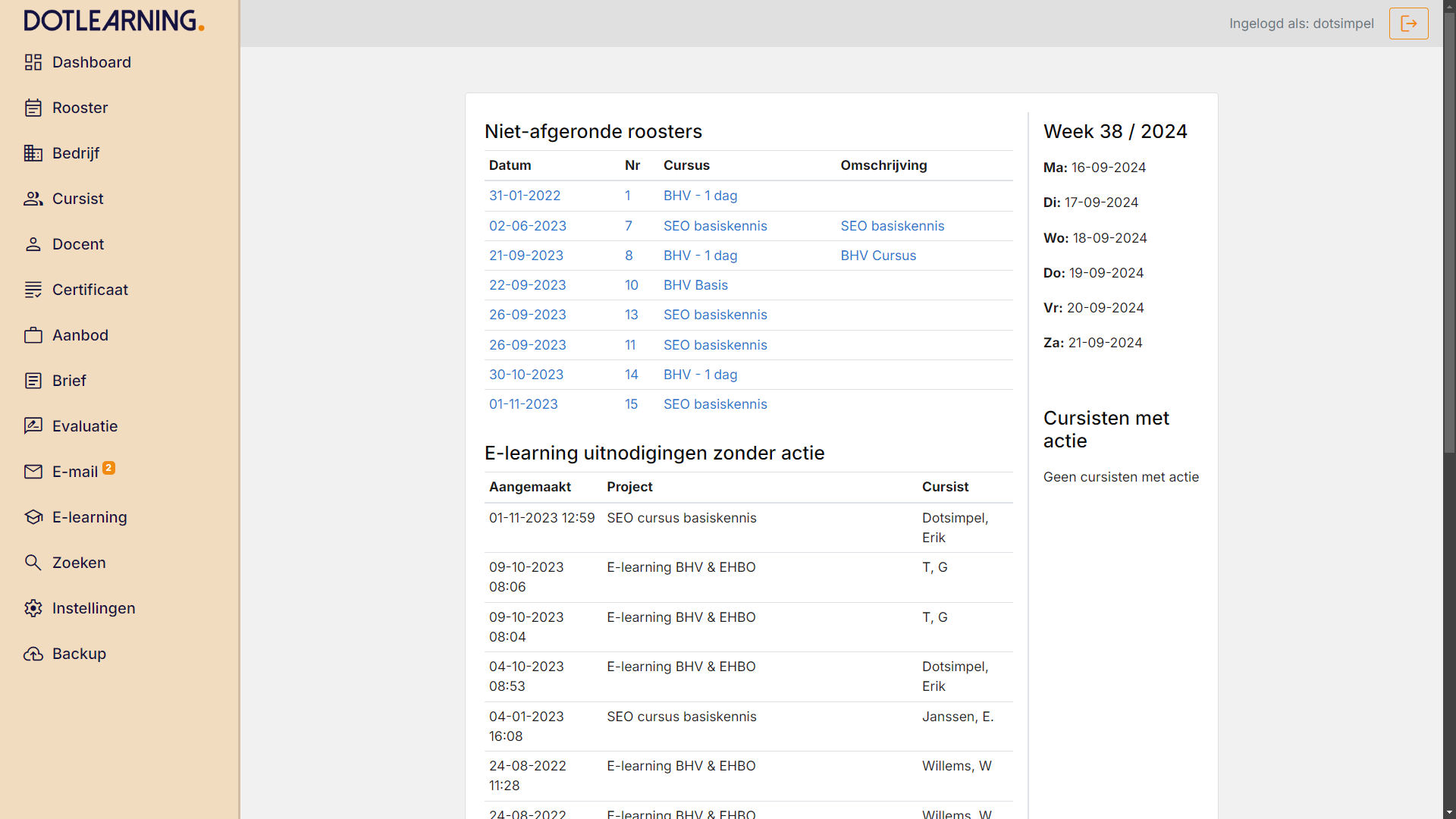Open BHV - 1 dag for roster 1
The width and height of the screenshot is (1456, 819).
point(701,196)
